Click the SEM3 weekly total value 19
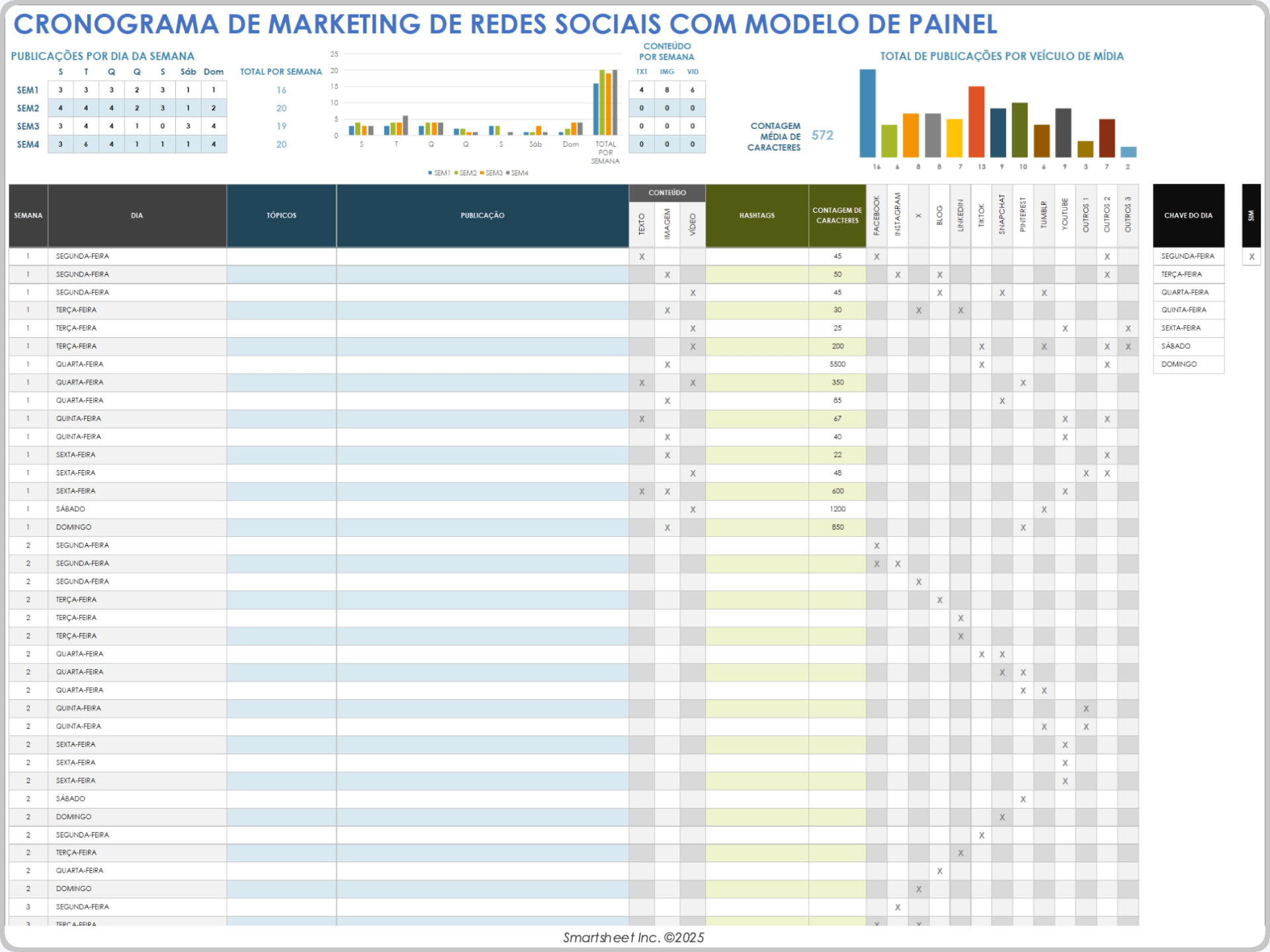Image resolution: width=1270 pixels, height=952 pixels. coord(281,126)
